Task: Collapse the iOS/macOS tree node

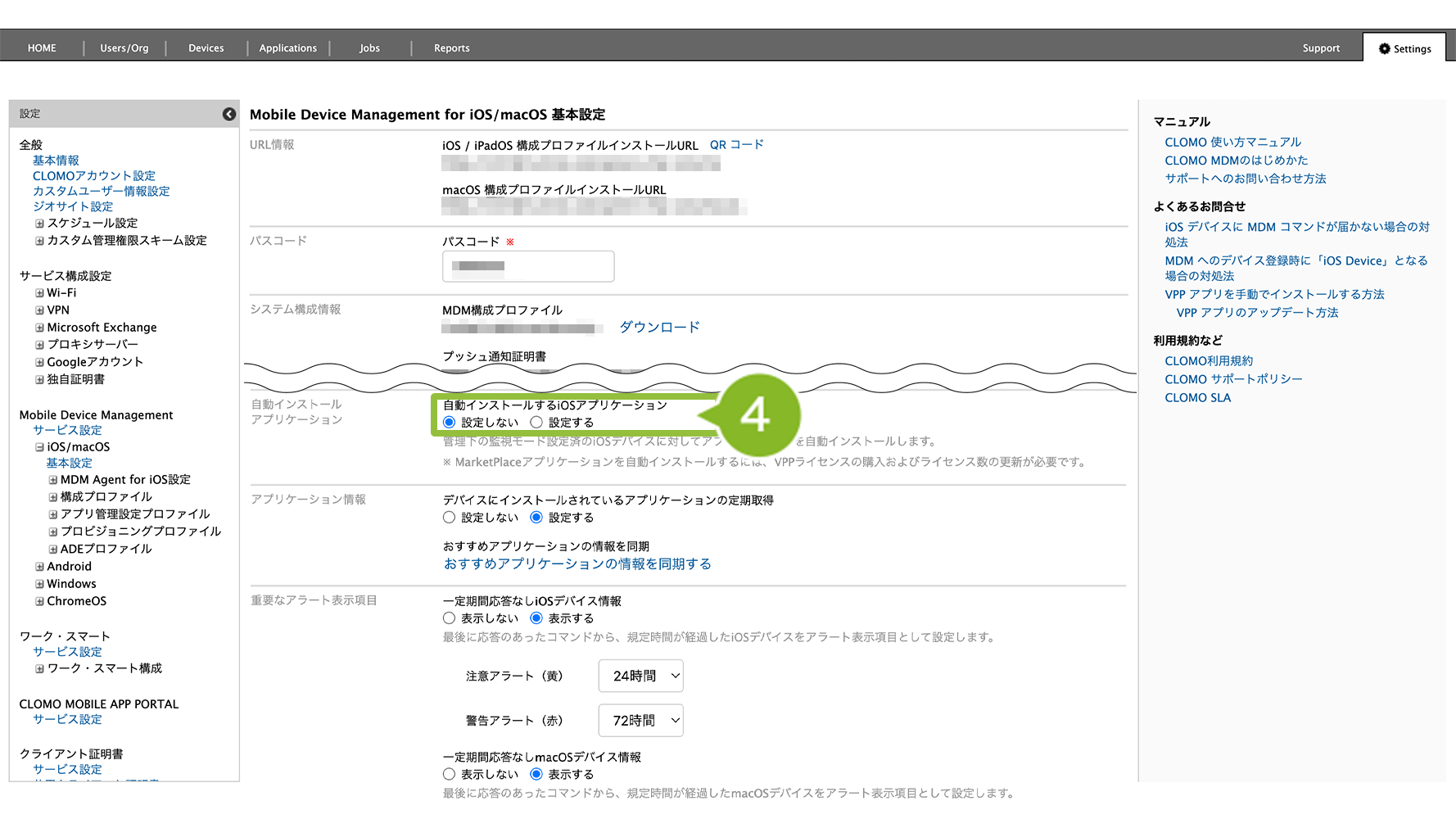Action: 39,447
